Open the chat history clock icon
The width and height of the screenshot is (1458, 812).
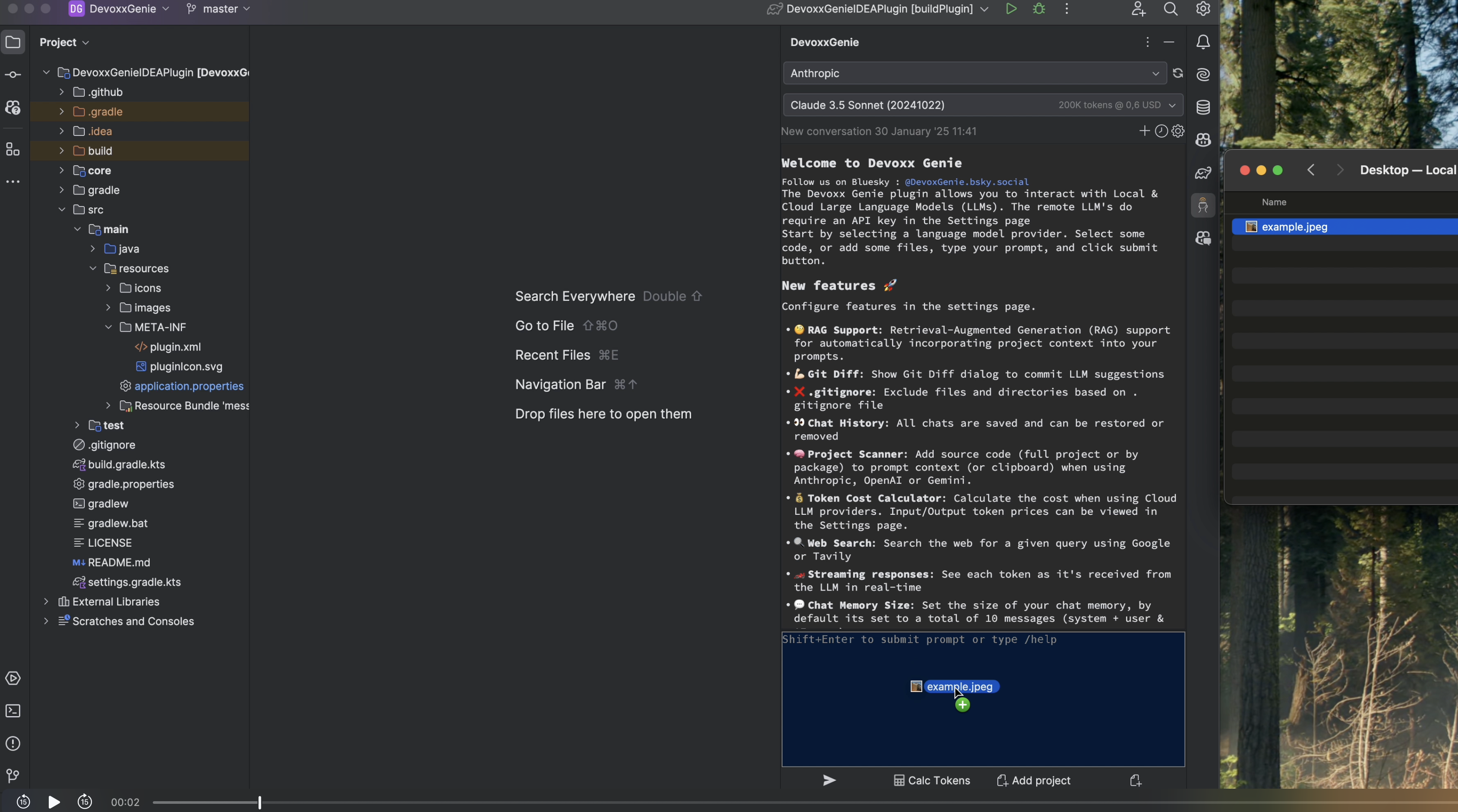tap(1161, 131)
